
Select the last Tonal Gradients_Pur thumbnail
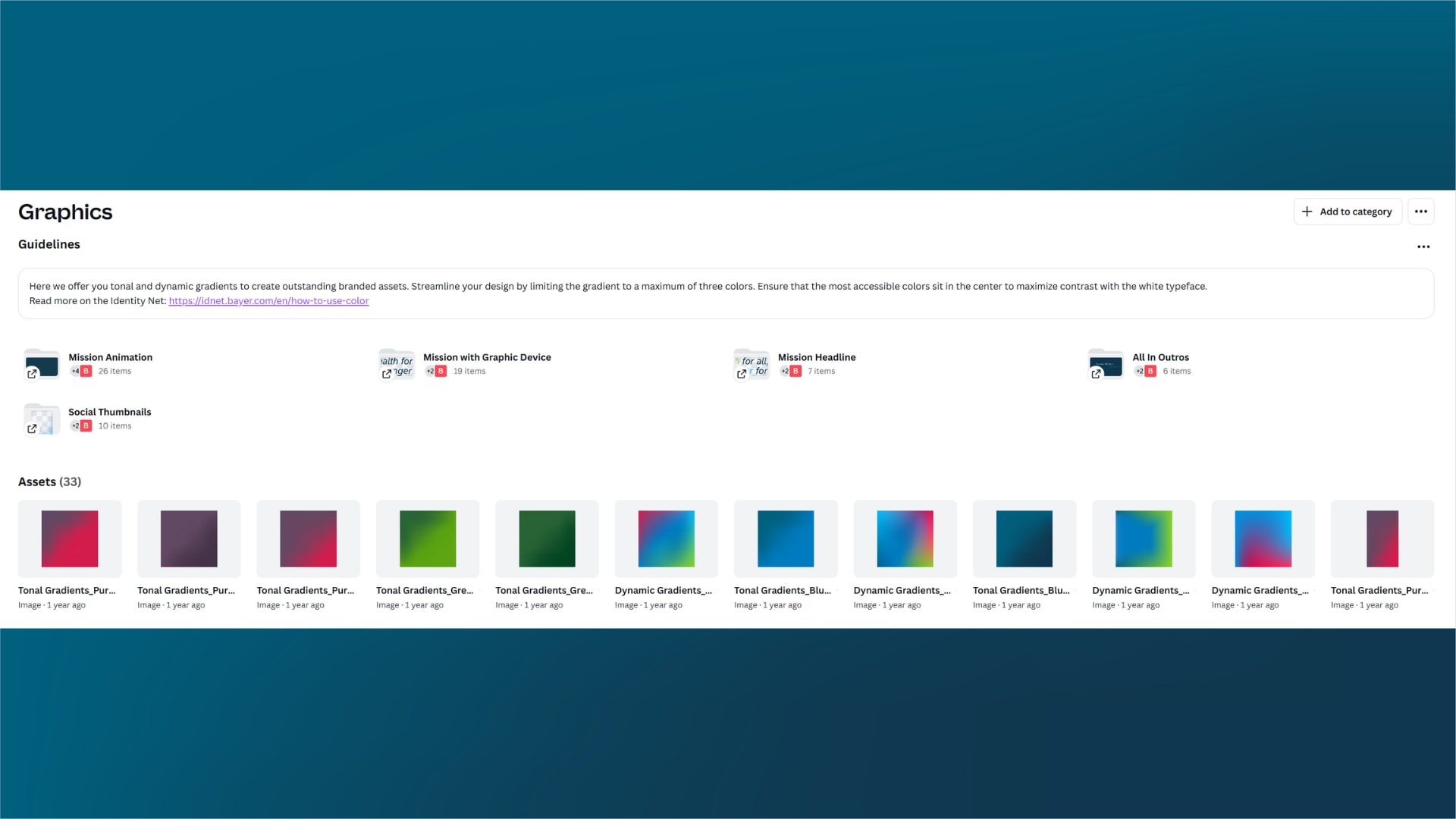(x=1382, y=539)
